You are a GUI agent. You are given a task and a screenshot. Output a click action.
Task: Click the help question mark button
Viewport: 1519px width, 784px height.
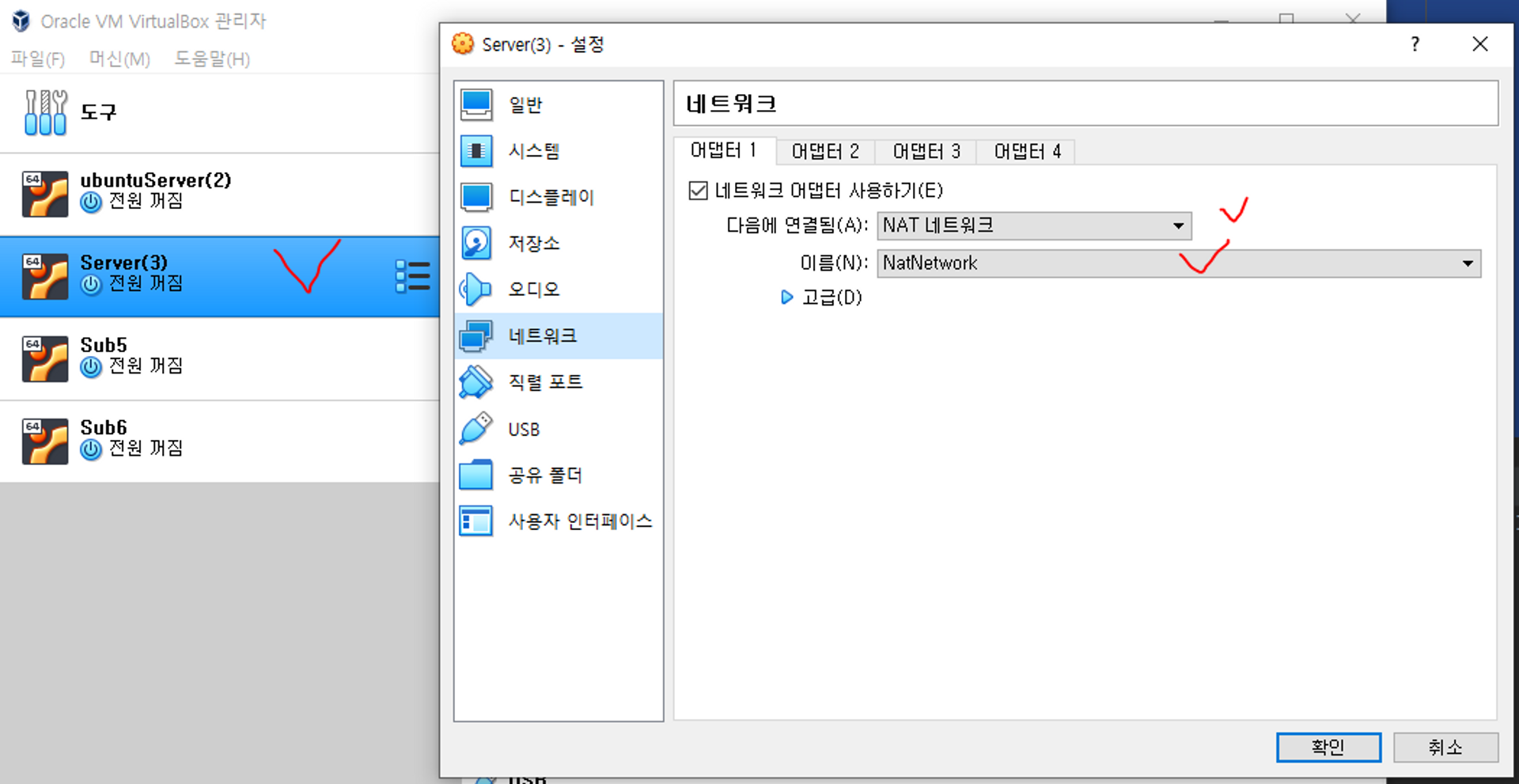tap(1415, 44)
